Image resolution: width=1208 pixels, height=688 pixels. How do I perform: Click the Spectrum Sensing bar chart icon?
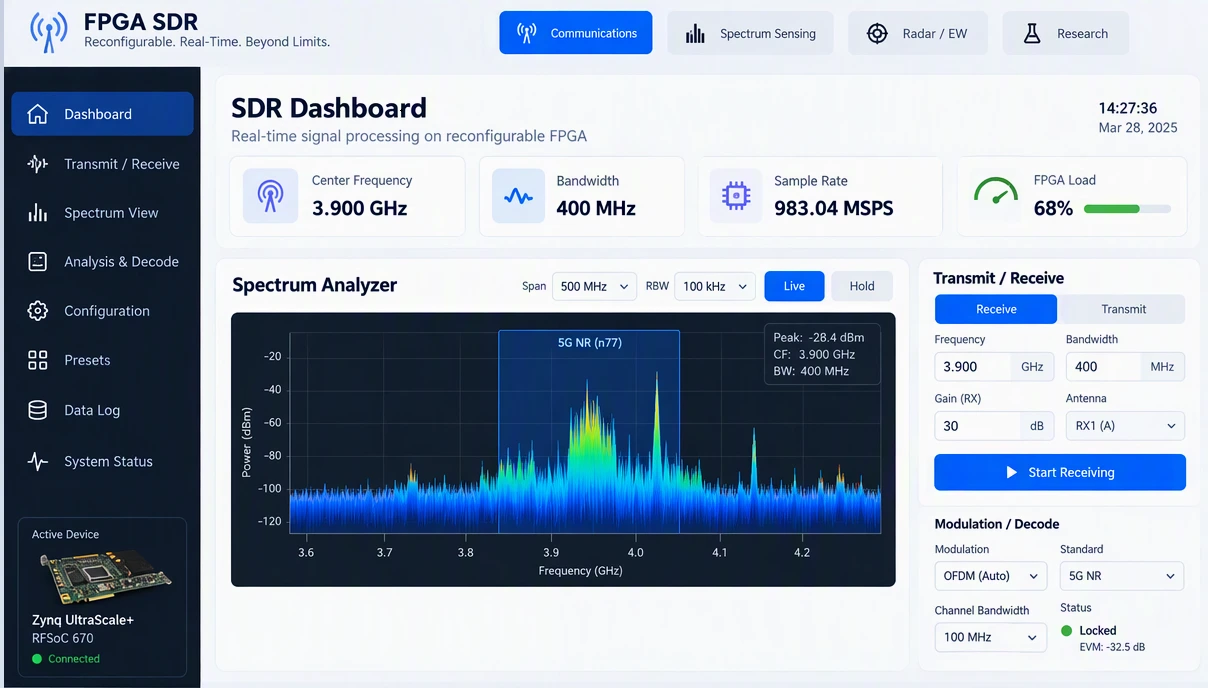click(695, 34)
